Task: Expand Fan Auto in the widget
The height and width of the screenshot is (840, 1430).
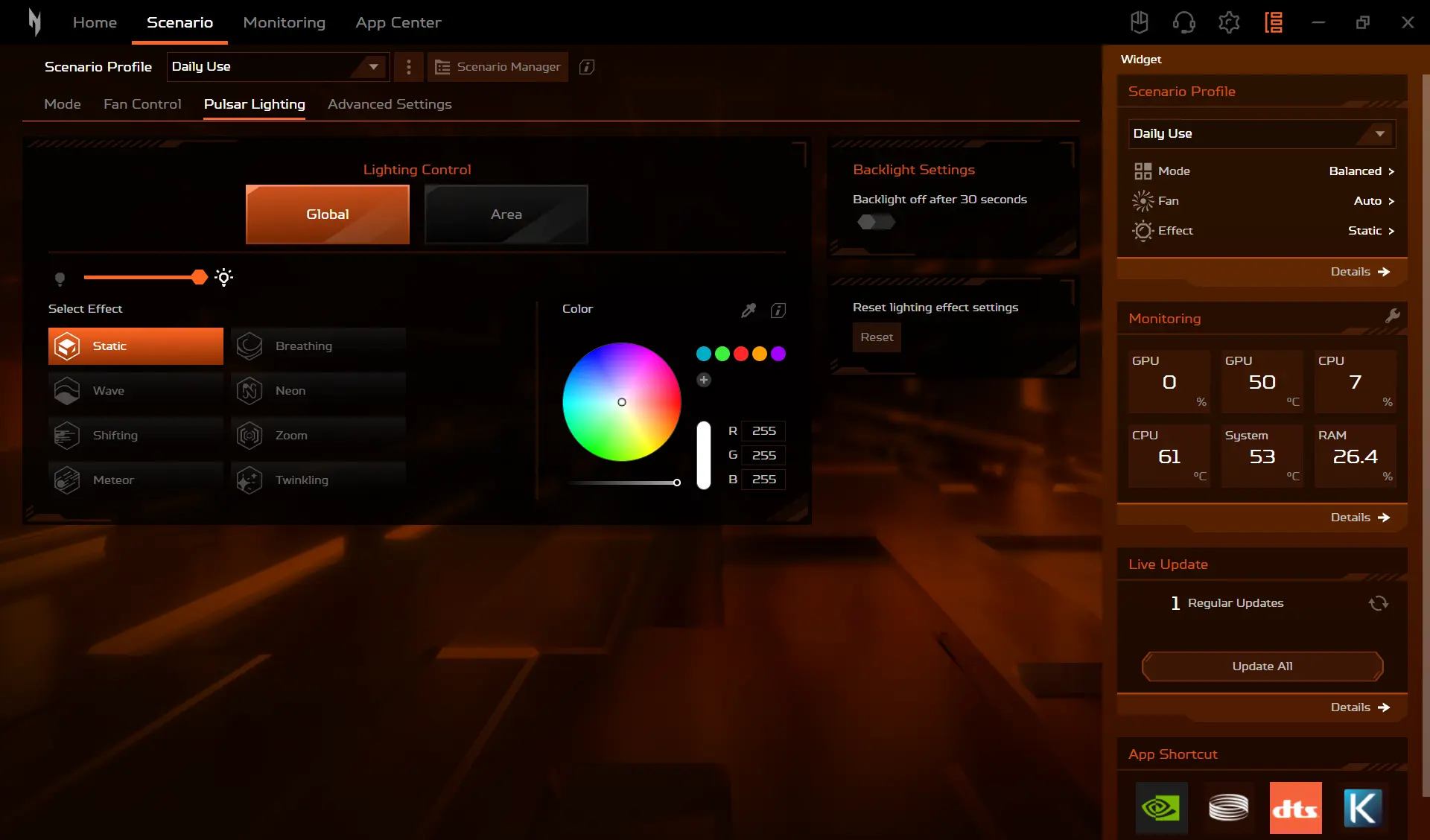Action: (1374, 201)
